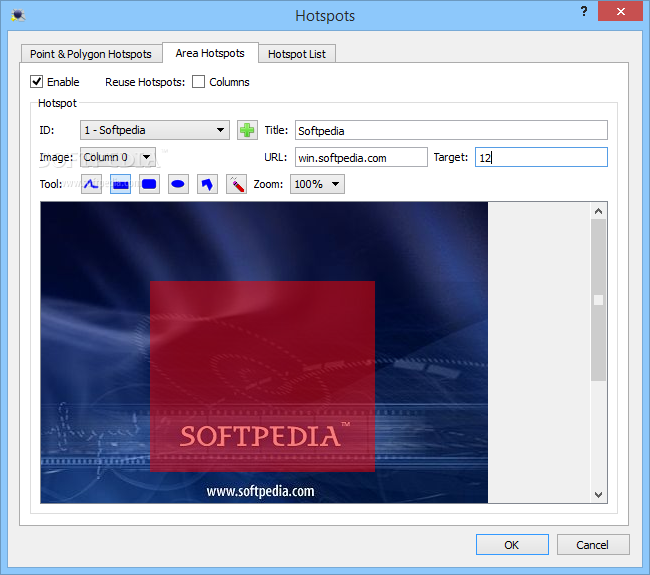Confirm with the OK button
Screen dimensions: 650x575
(512, 545)
